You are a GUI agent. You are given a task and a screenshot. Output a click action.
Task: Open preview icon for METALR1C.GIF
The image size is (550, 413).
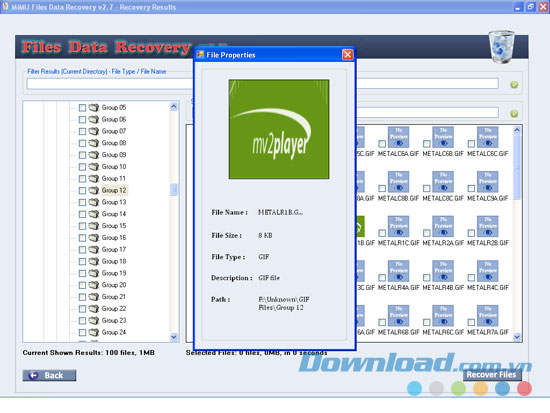point(398,226)
